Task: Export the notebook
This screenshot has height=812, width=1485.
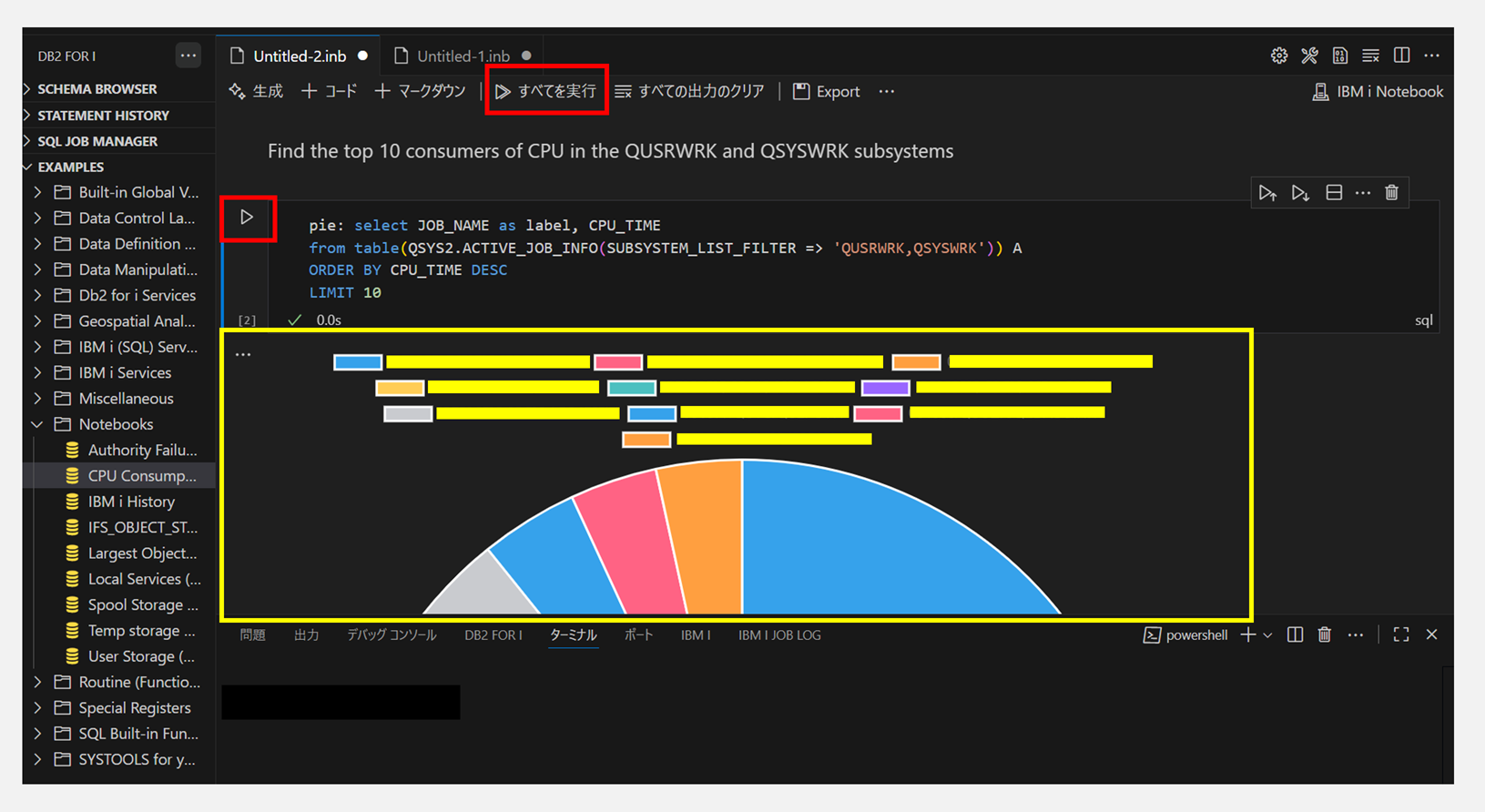Action: pos(827,91)
